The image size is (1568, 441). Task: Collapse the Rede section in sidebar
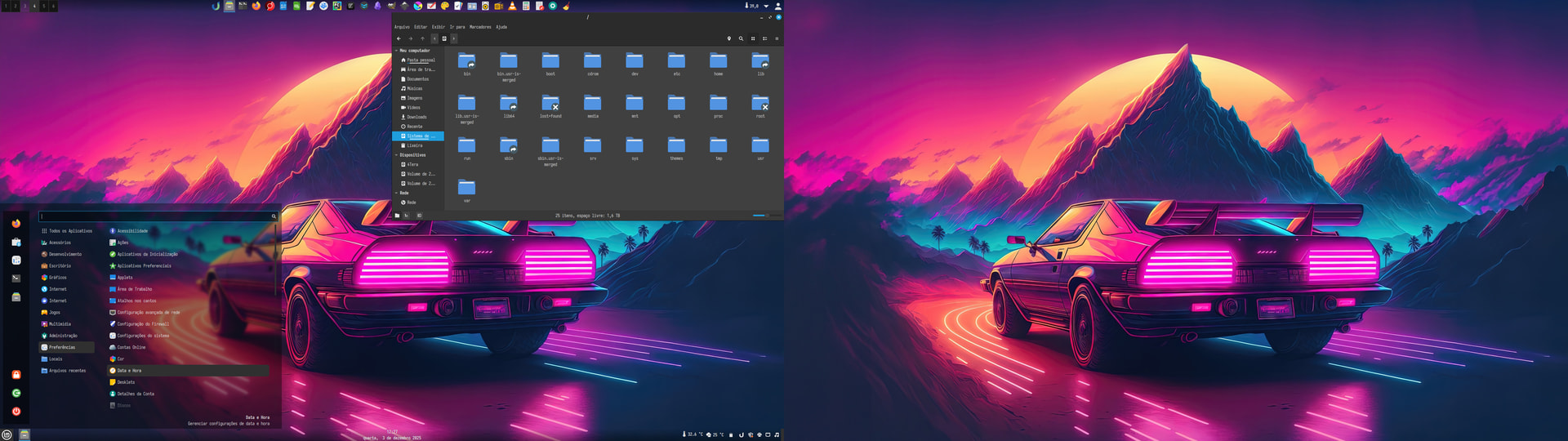tap(397, 194)
